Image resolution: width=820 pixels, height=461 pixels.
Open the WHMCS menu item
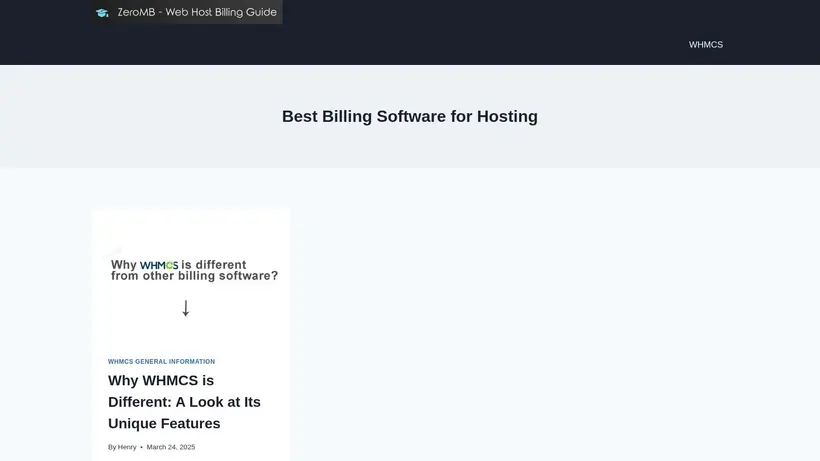click(705, 45)
